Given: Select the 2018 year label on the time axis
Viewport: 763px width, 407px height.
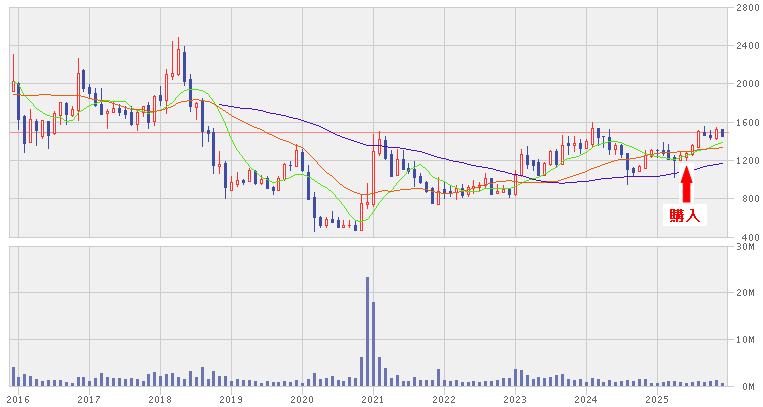Looking at the screenshot, I should point(160,399).
